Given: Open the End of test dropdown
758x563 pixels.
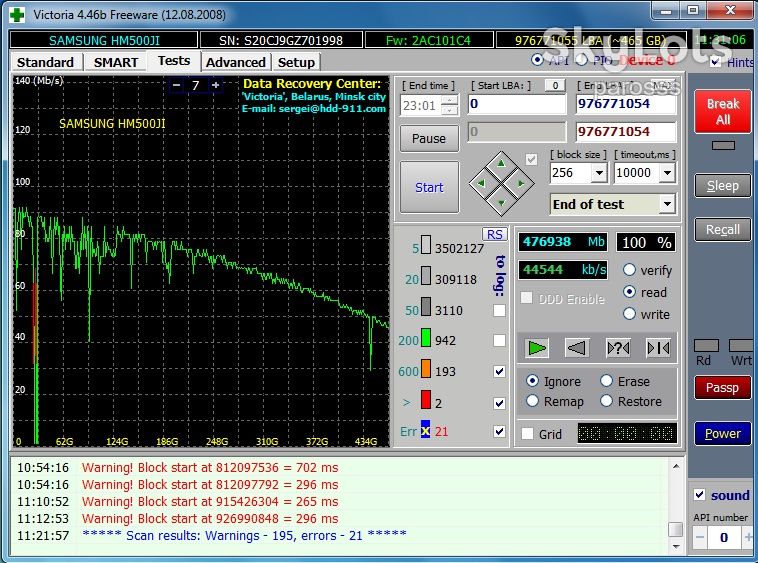Looking at the screenshot, I should (667, 204).
